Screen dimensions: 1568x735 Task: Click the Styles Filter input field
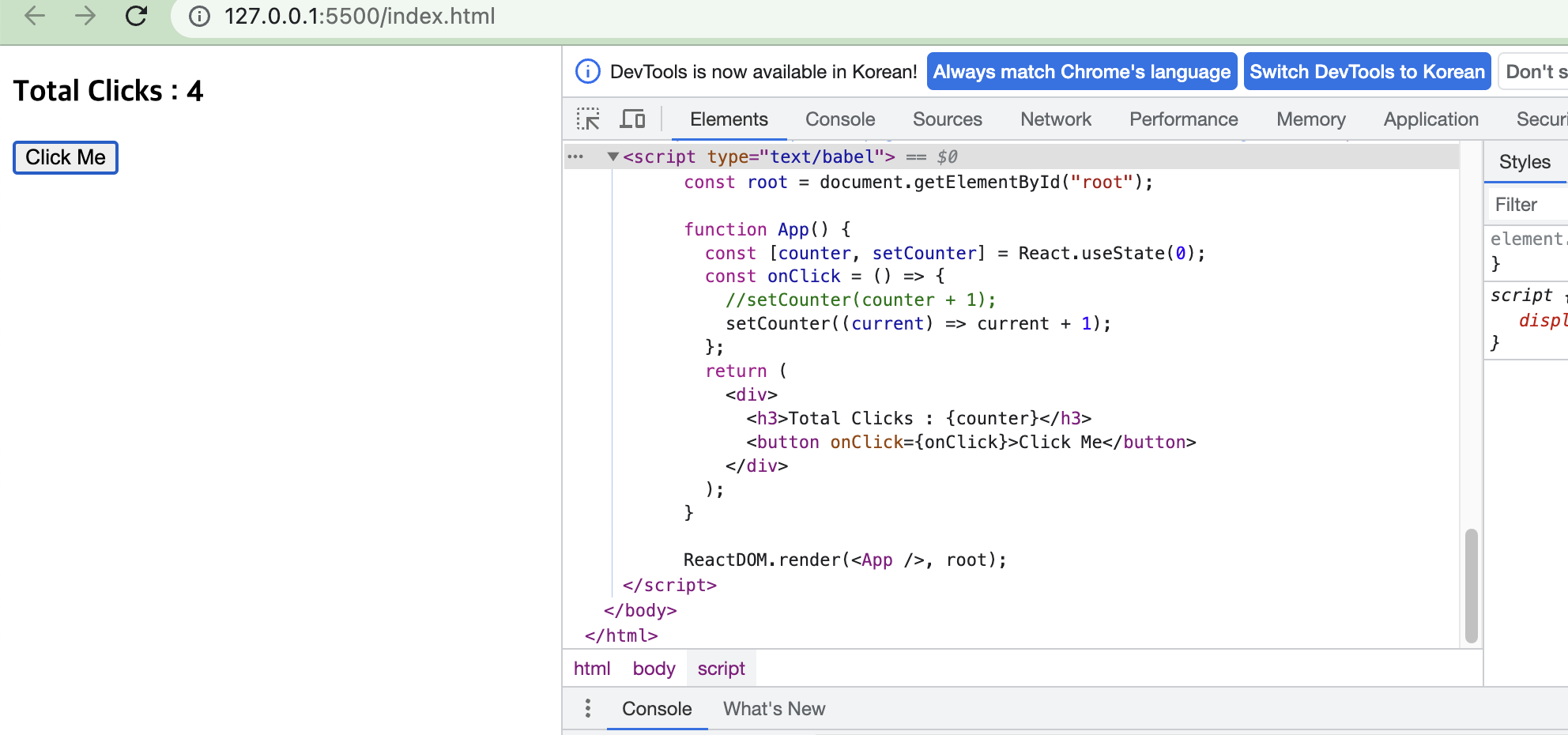click(1527, 205)
